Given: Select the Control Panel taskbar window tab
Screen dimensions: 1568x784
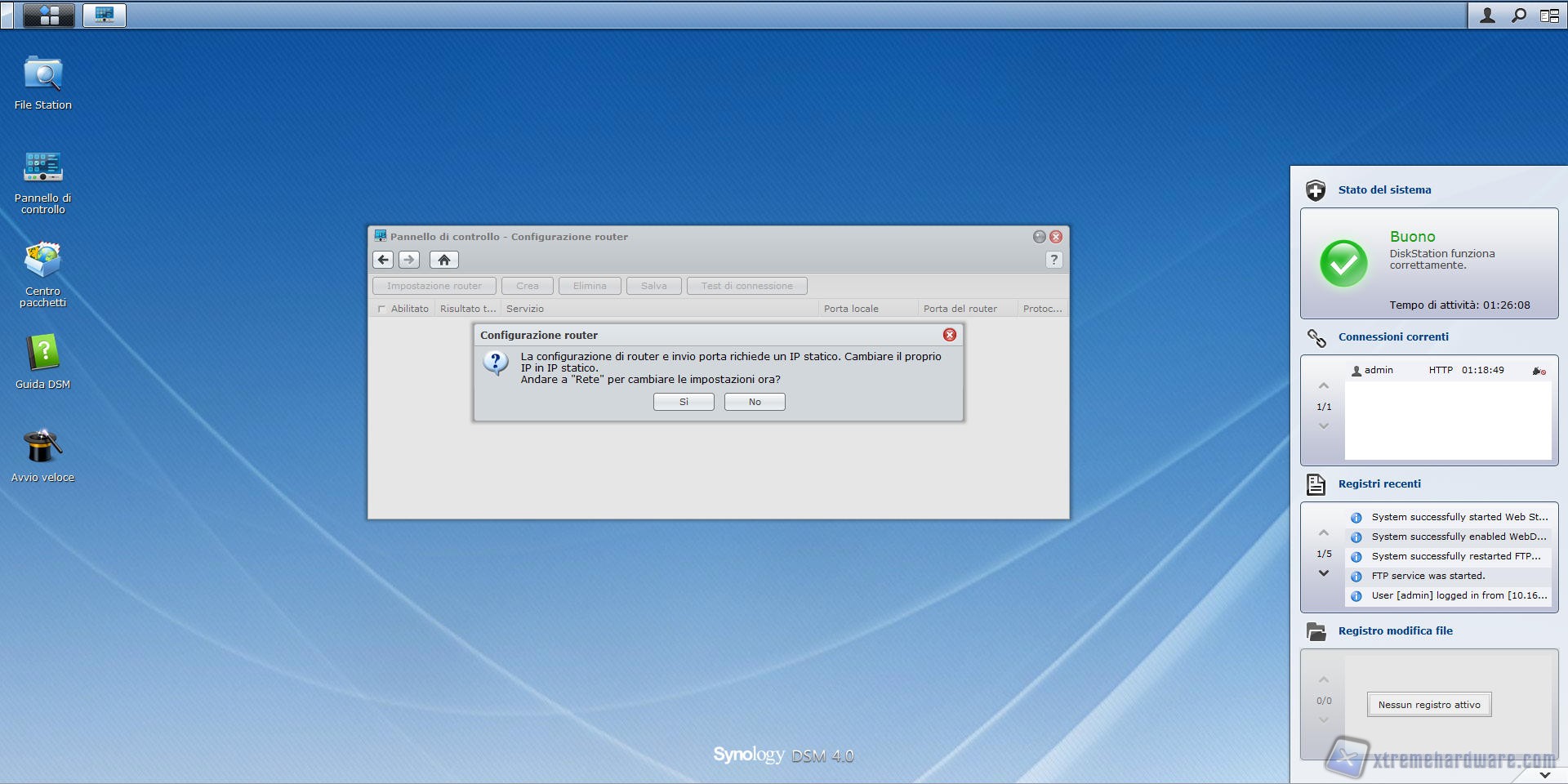Looking at the screenshot, I should click(x=105, y=15).
